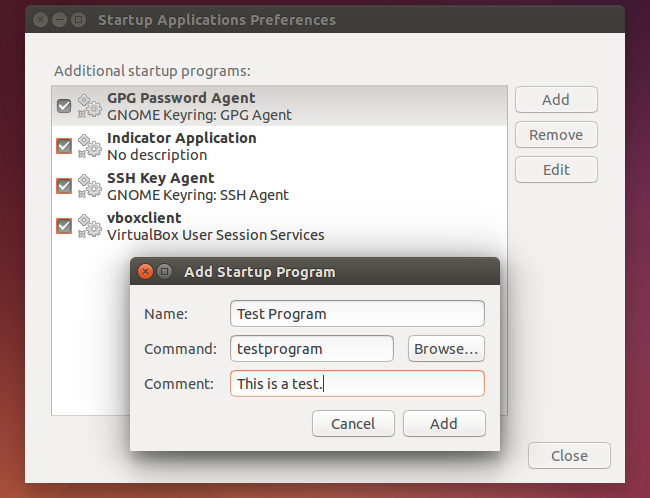Image resolution: width=650 pixels, height=498 pixels.
Task: Focus the Name text field
Action: pyautogui.click(x=357, y=314)
